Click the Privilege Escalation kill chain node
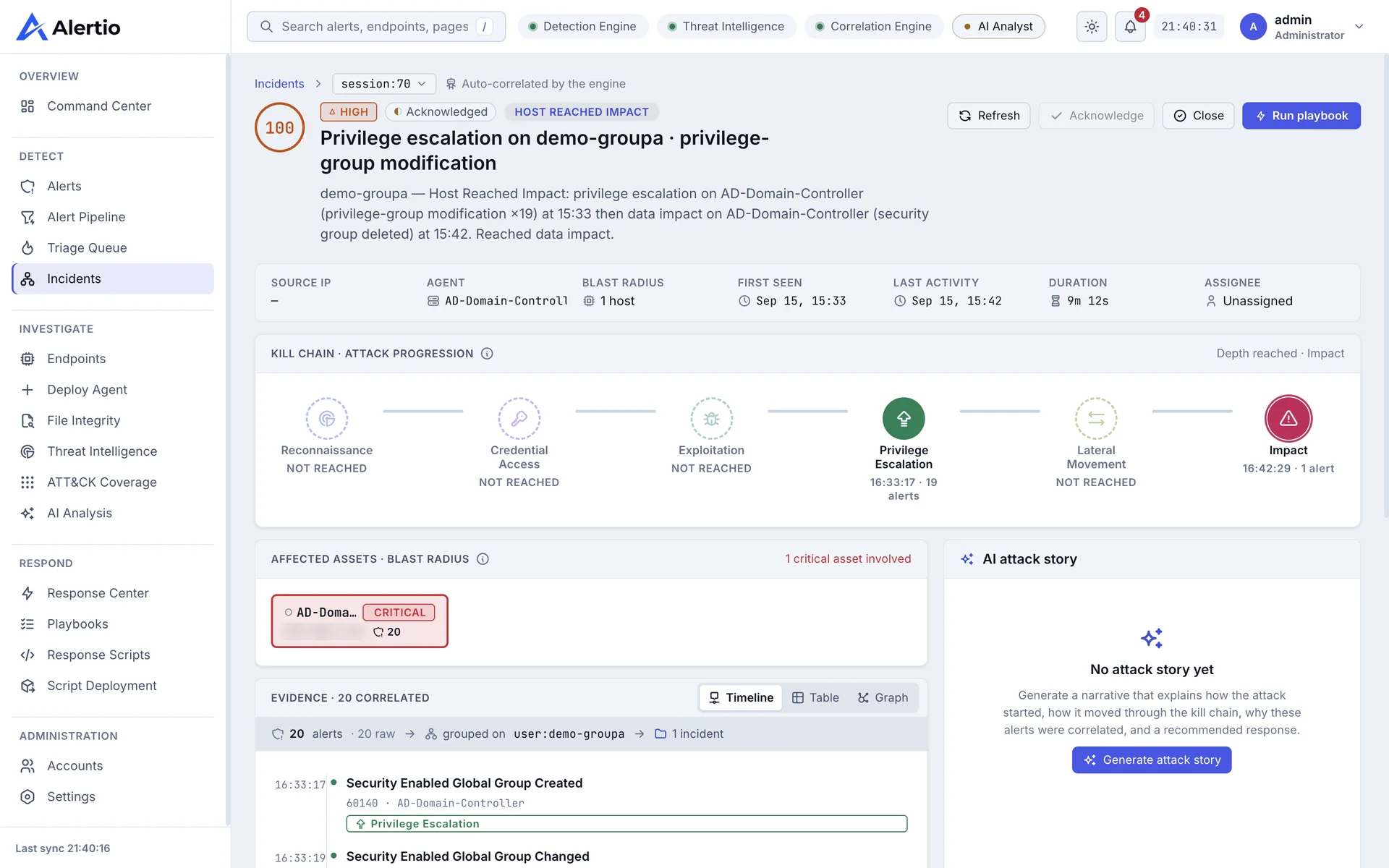 [904, 418]
